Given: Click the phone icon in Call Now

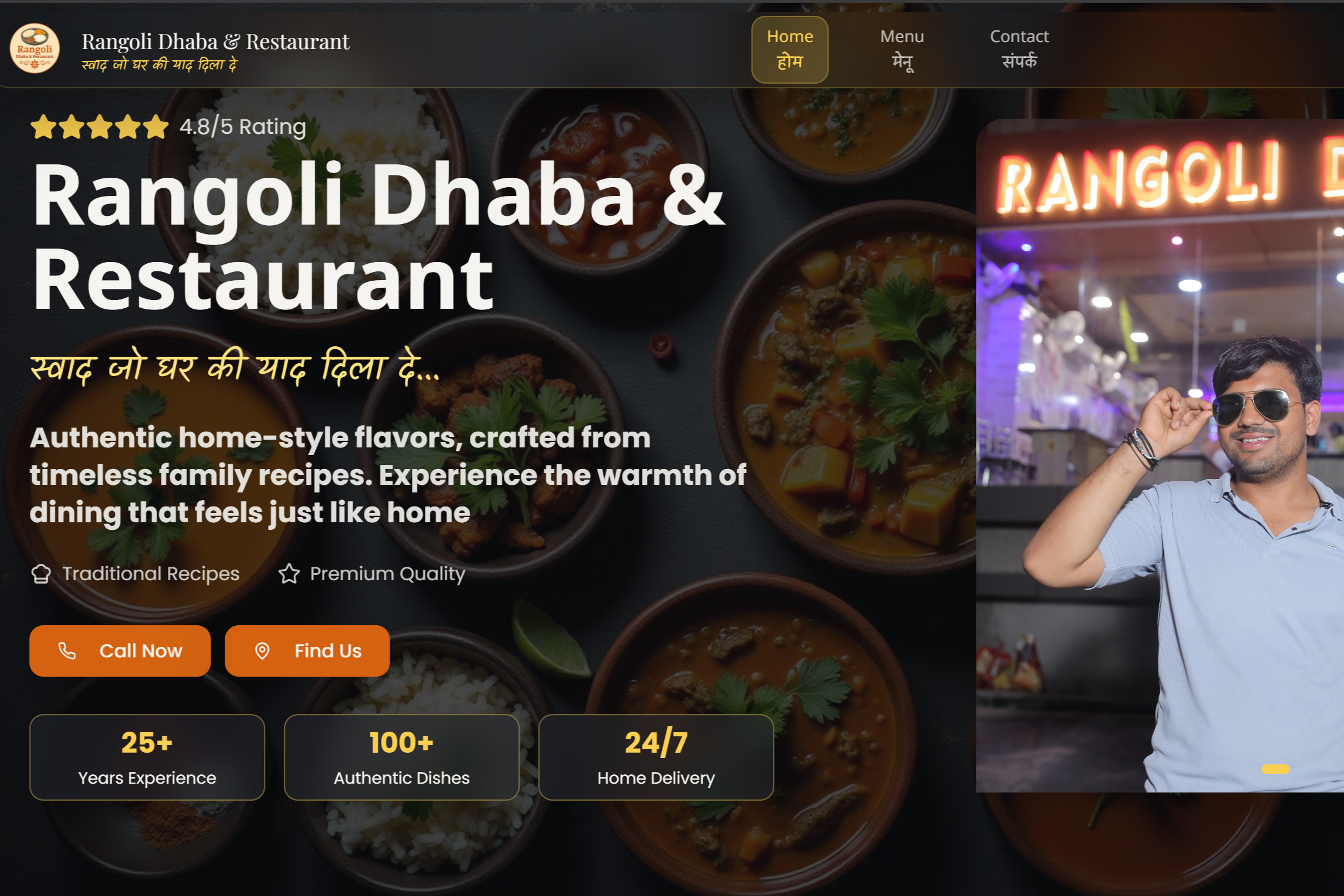Looking at the screenshot, I should pyautogui.click(x=67, y=651).
